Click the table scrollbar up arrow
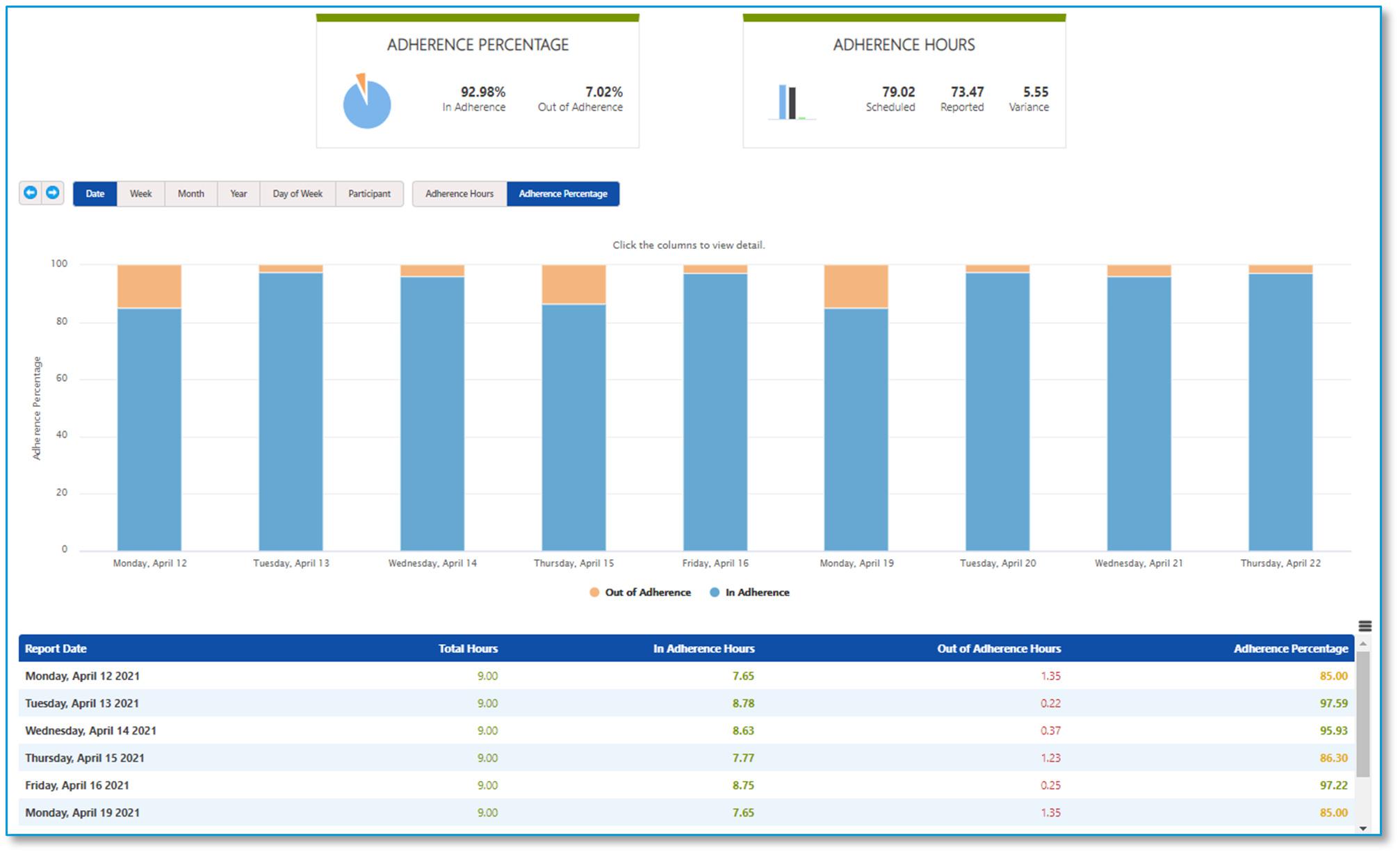1400x854 pixels. [x=1363, y=645]
